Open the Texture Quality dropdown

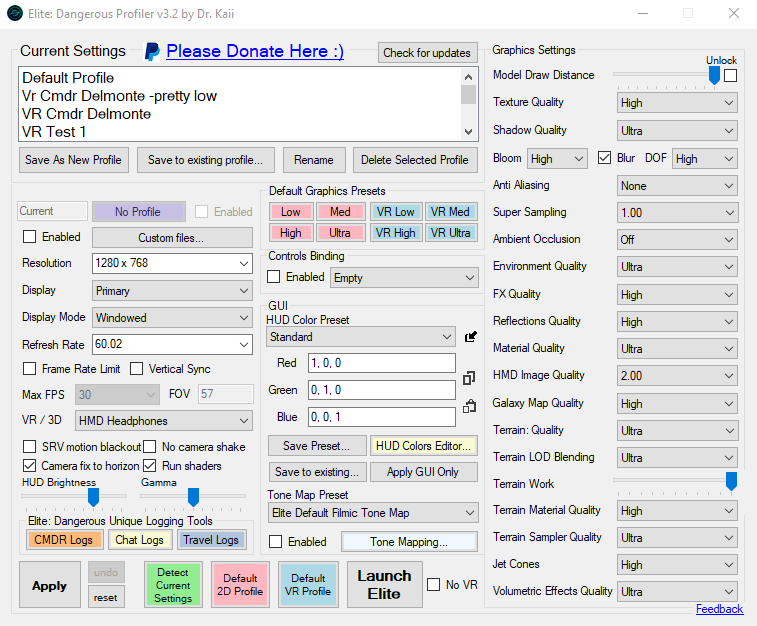pyautogui.click(x=677, y=103)
